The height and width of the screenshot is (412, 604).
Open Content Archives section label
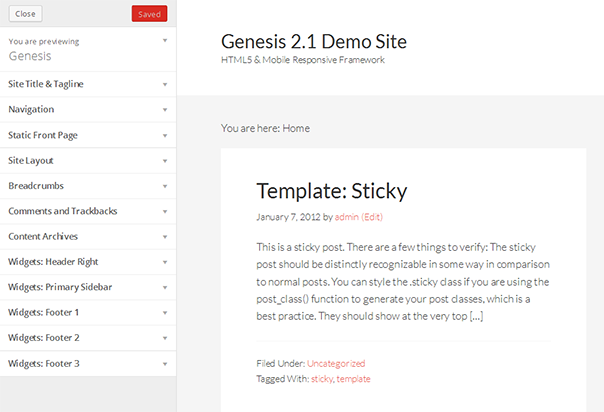pos(43,236)
